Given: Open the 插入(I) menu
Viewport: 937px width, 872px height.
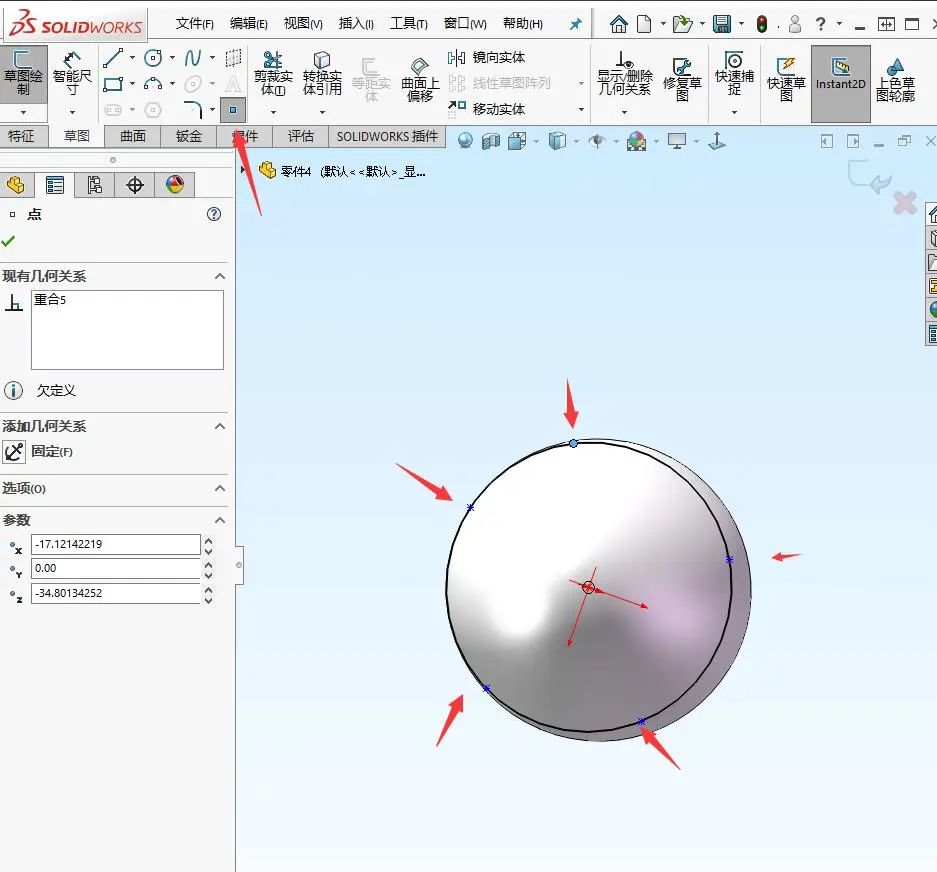Looking at the screenshot, I should tap(355, 22).
